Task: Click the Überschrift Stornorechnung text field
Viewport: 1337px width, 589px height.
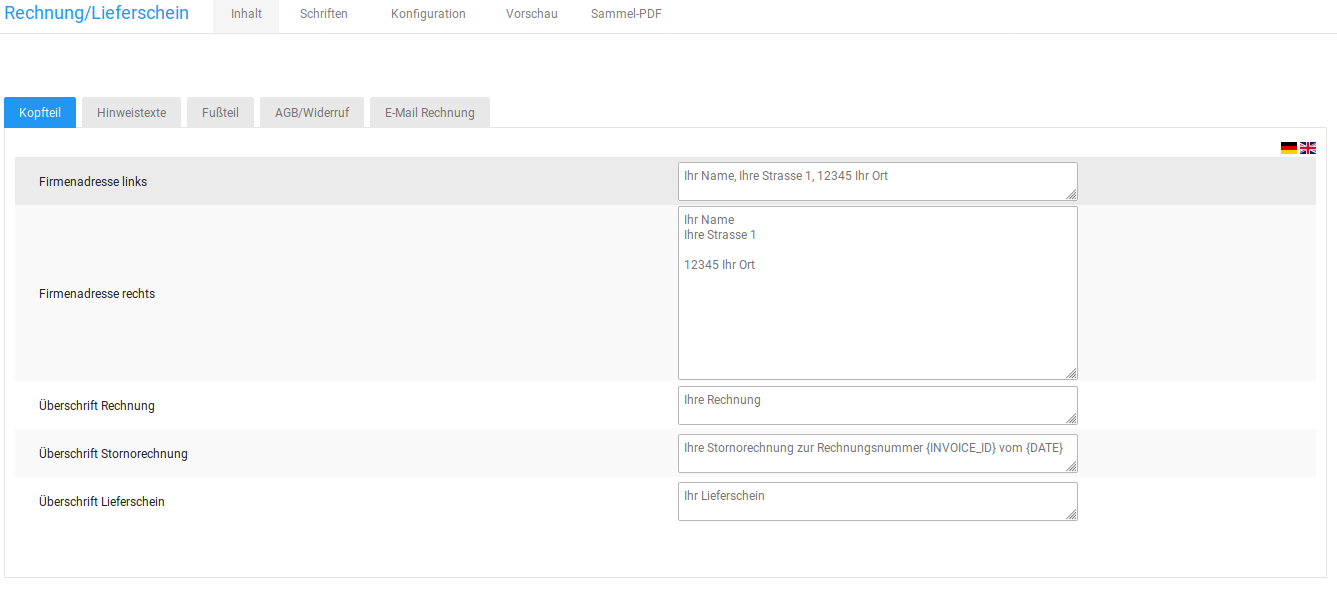Action: [x=876, y=453]
